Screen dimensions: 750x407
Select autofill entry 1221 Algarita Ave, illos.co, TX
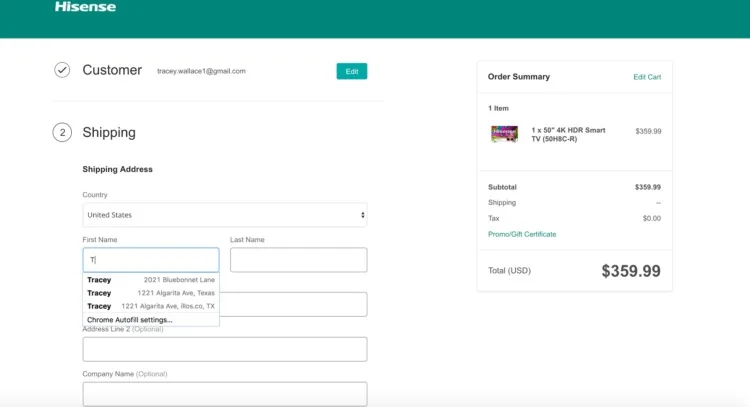(x=151, y=306)
